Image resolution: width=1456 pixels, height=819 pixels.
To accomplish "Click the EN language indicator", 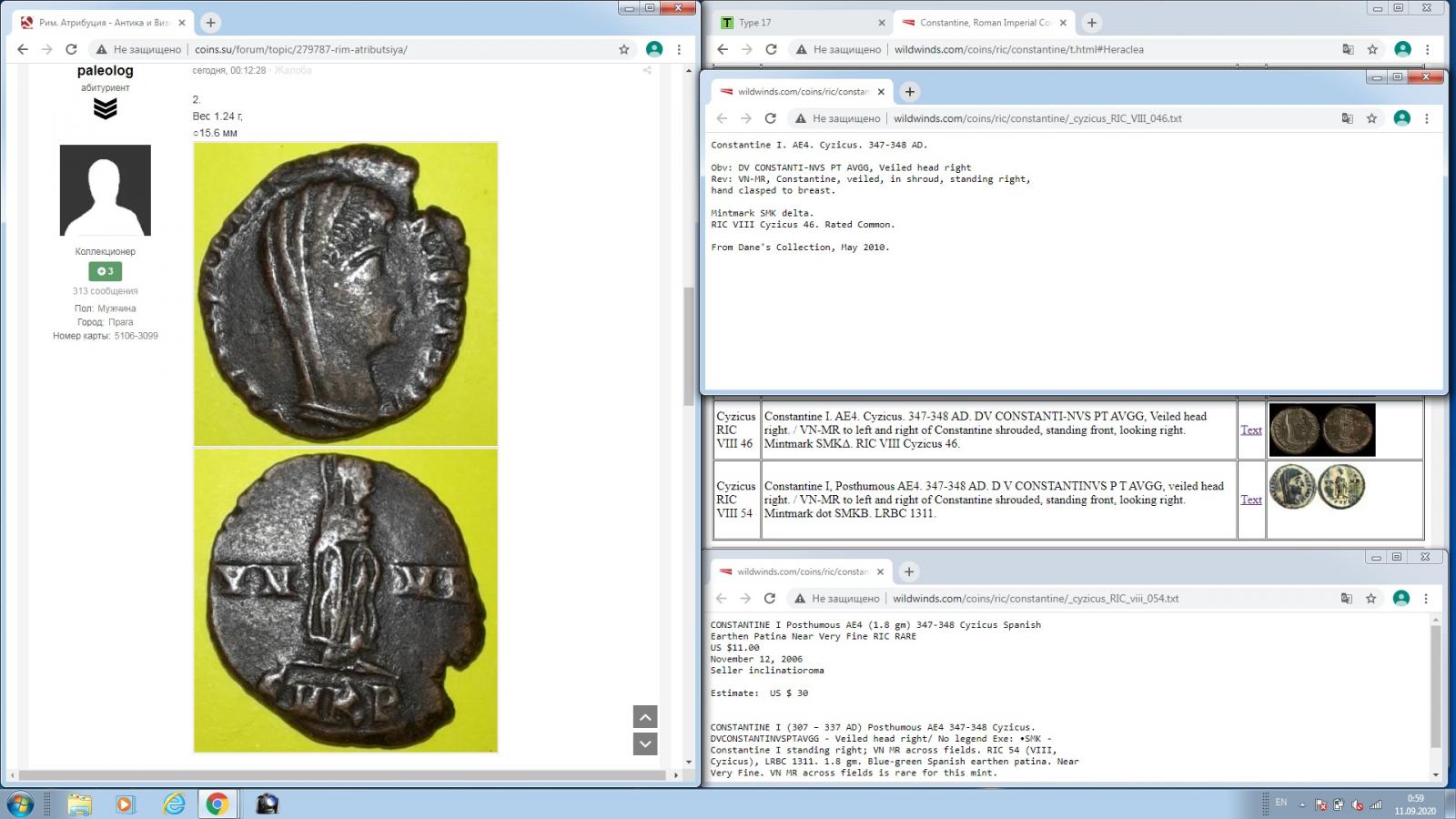I will point(1281,803).
